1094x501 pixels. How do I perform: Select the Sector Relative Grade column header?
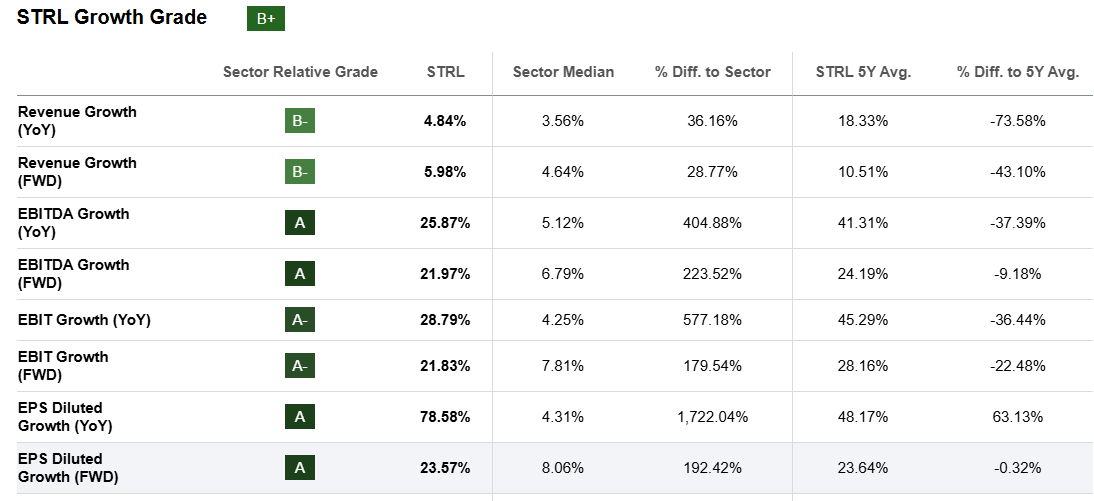300,72
